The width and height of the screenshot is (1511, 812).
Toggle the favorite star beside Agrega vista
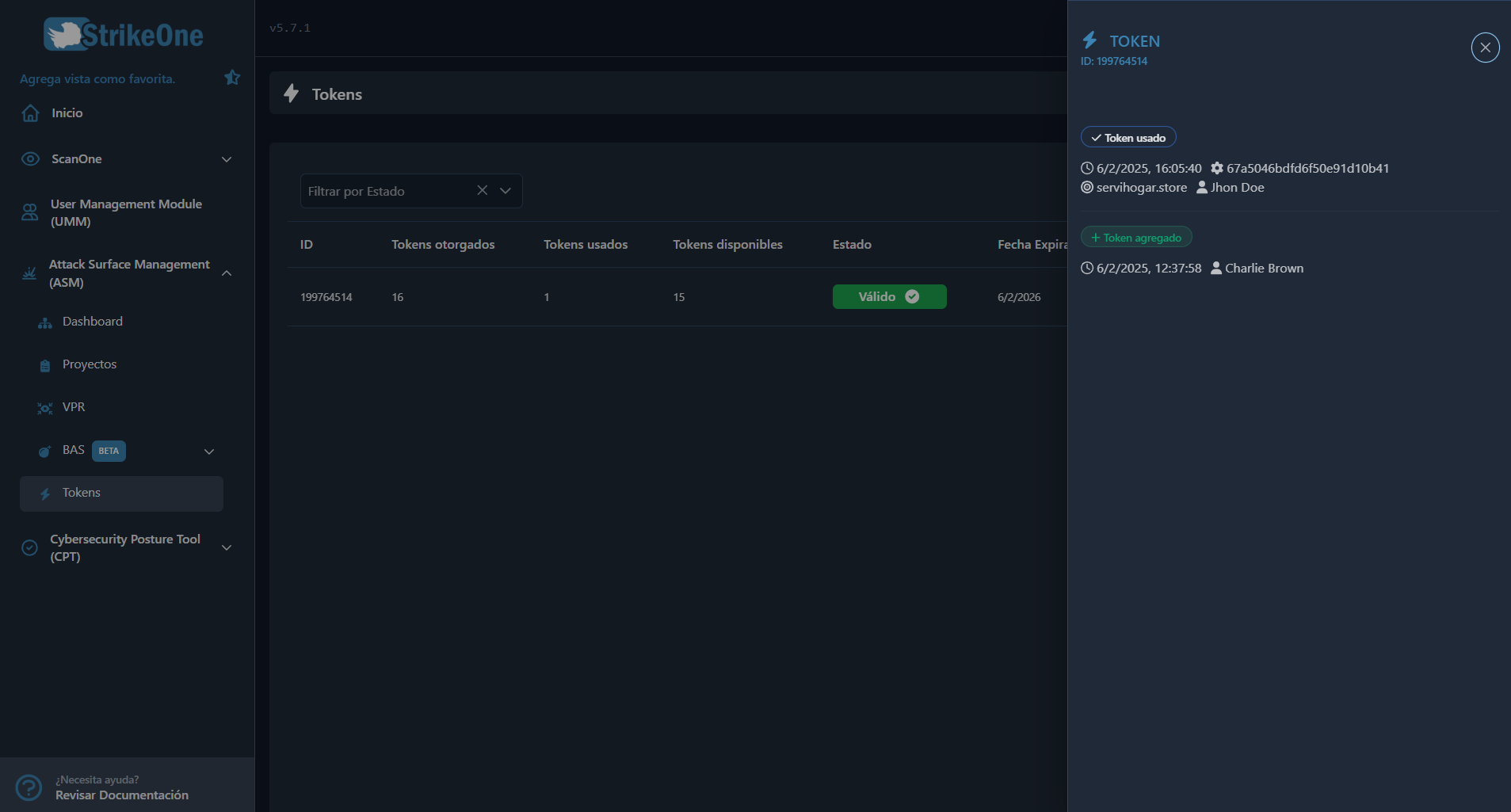coord(231,77)
